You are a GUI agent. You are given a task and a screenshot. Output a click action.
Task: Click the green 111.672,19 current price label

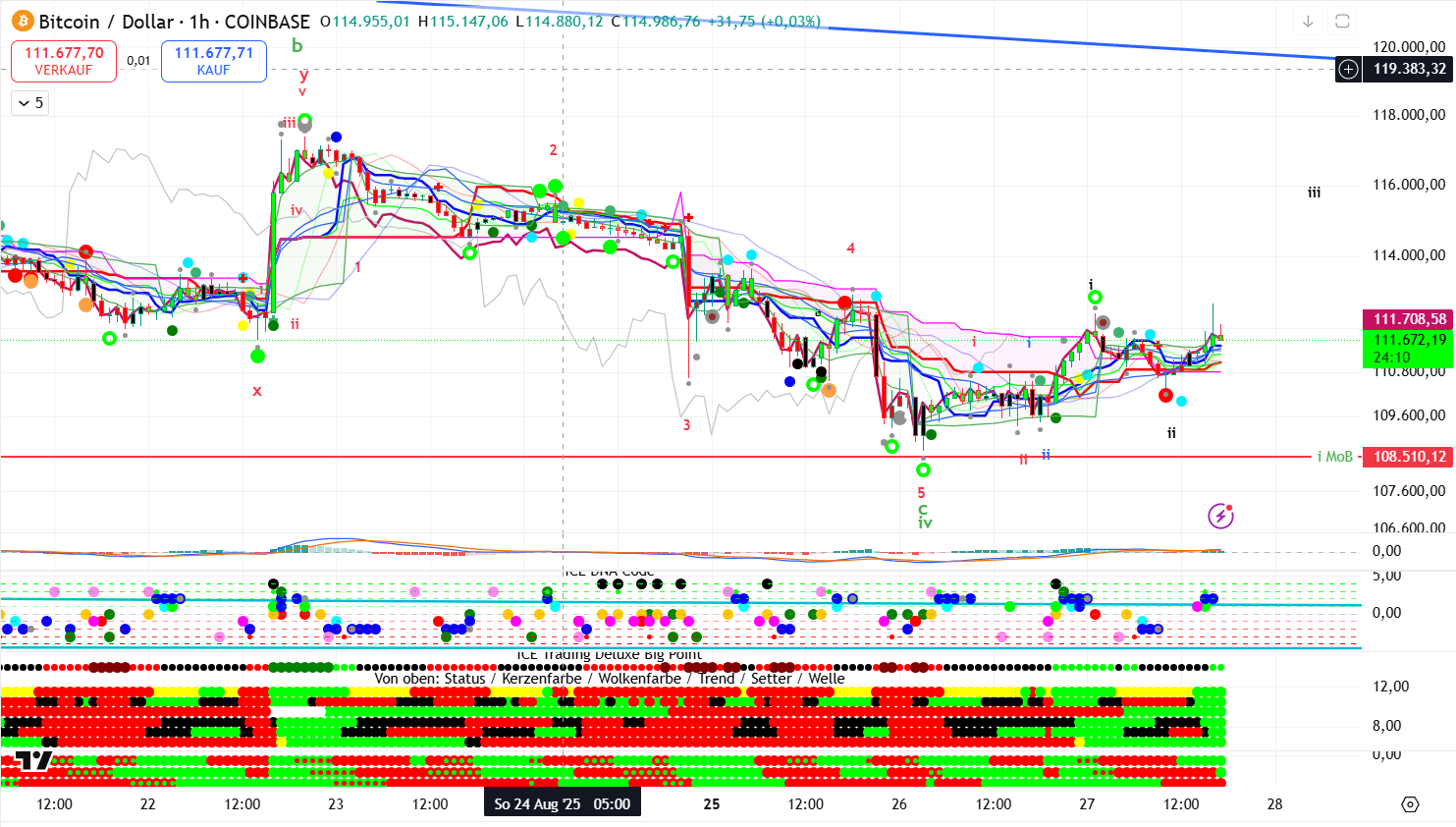(1409, 340)
